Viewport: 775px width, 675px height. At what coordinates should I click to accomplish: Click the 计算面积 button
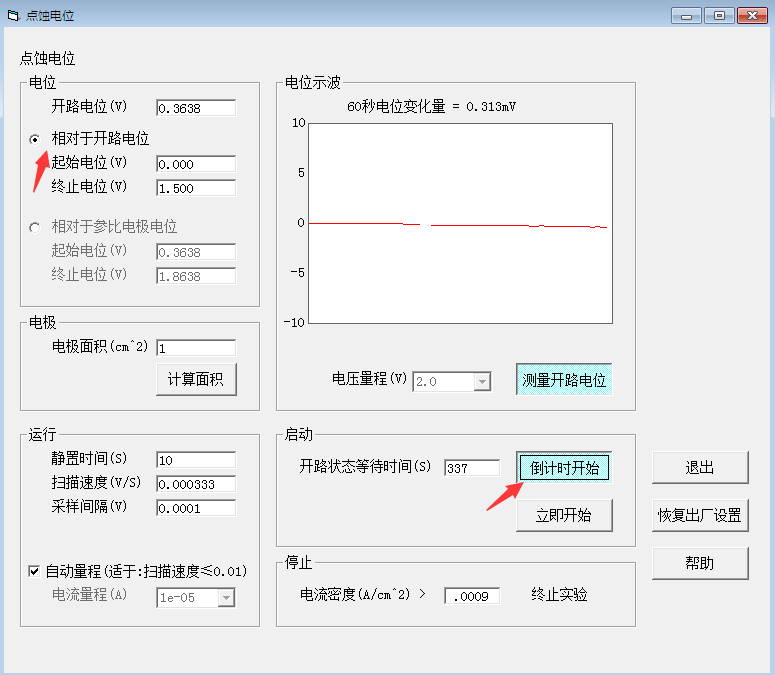[x=195, y=380]
